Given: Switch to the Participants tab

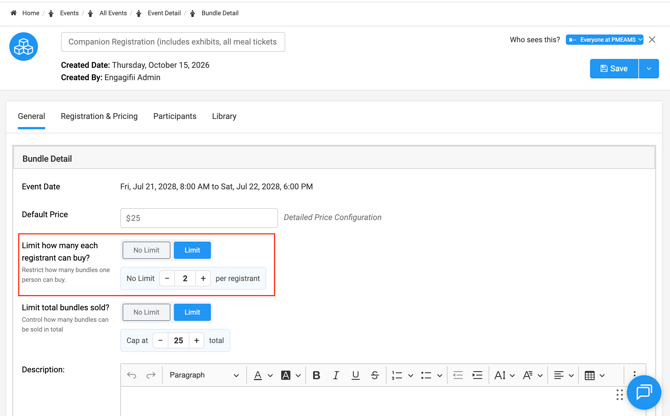Looking at the screenshot, I should (x=175, y=116).
